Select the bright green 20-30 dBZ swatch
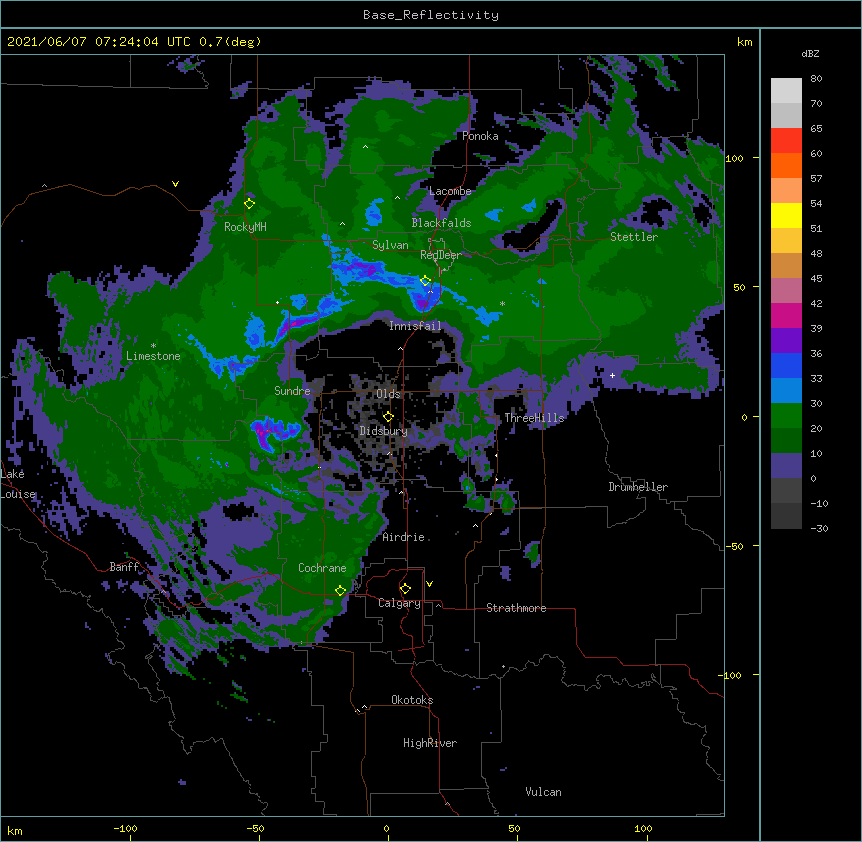Viewport: 862px width, 842px height. (x=786, y=416)
